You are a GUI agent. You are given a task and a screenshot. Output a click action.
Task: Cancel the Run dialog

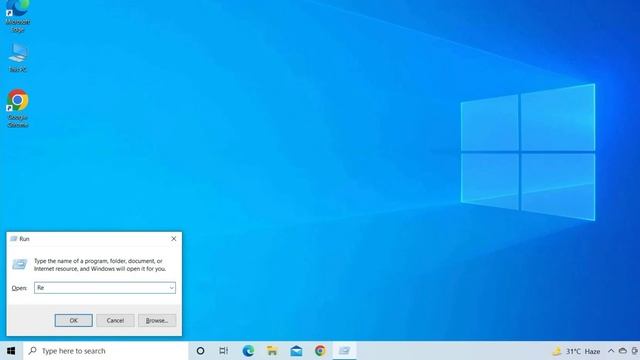click(115, 320)
